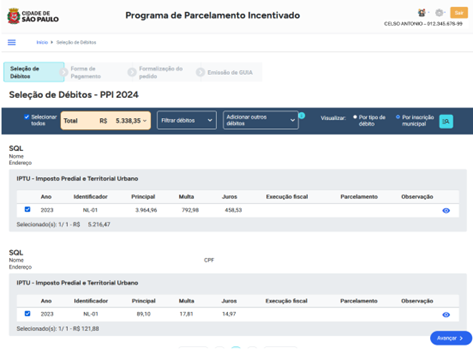
Task: Click the Avançar button
Action: pyautogui.click(x=451, y=338)
